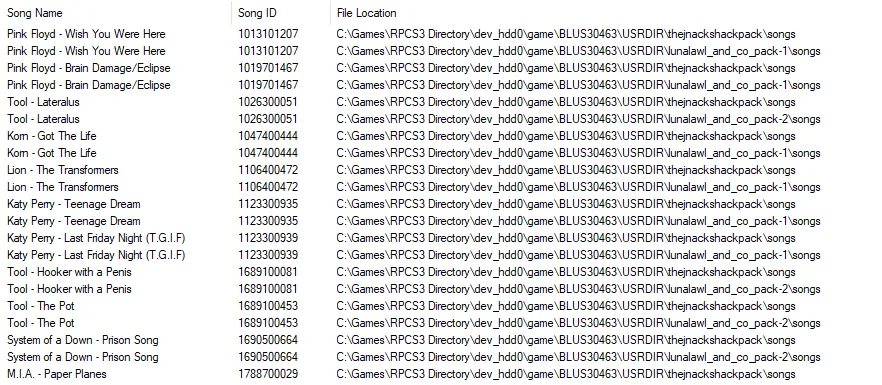Click lunalawl_and_co_pack-1 path for Last Friday Night
Image resolution: width=882 pixels, height=385 pixels.
tap(578, 255)
